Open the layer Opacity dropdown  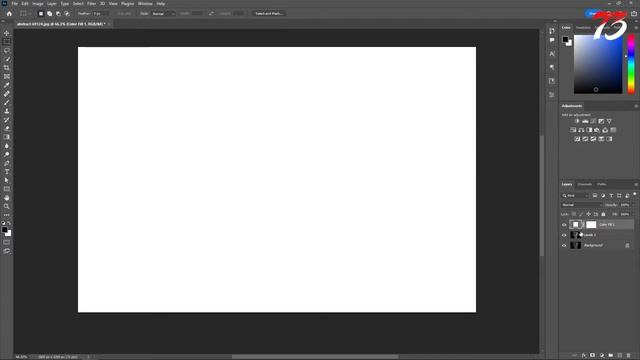point(633,205)
